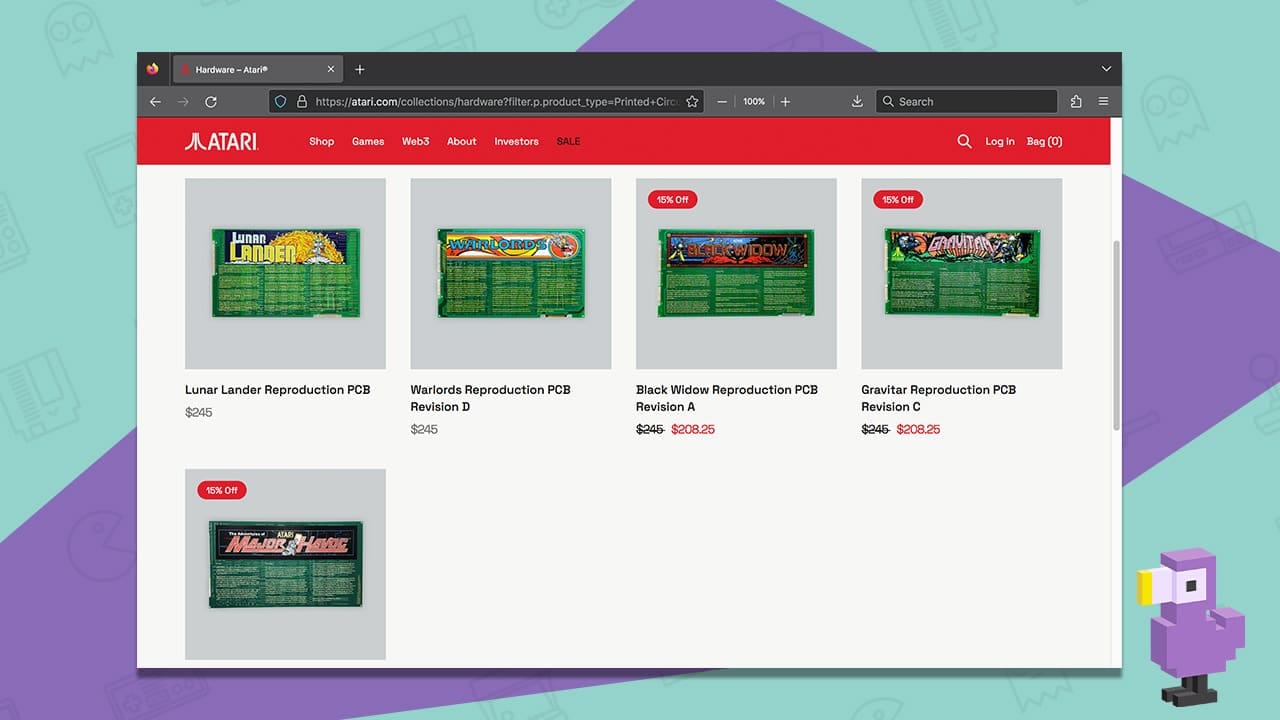The height and width of the screenshot is (720, 1280).
Task: Click the site security padlock icon
Action: tap(301, 101)
